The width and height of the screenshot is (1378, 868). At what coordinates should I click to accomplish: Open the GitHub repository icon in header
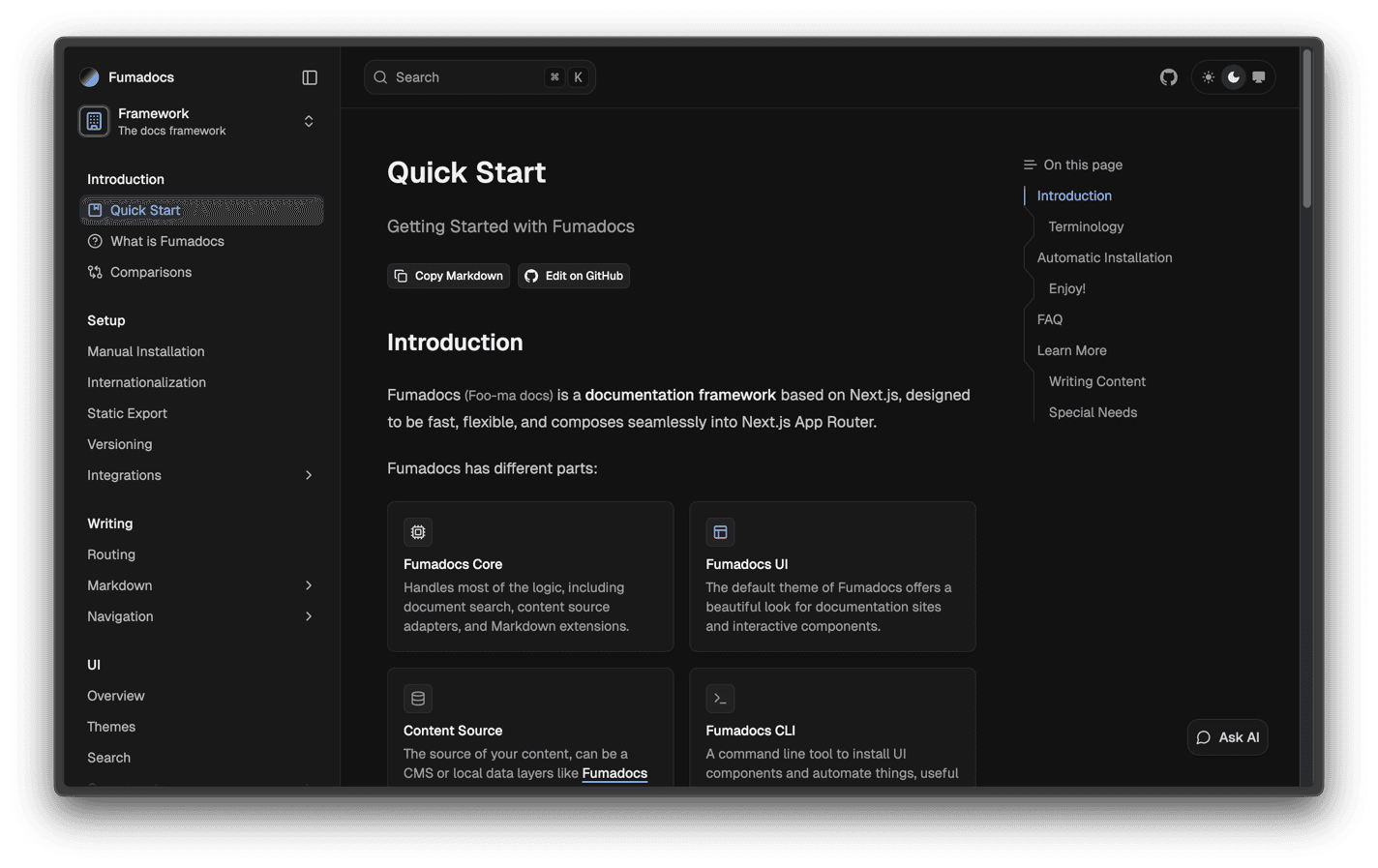(1169, 77)
